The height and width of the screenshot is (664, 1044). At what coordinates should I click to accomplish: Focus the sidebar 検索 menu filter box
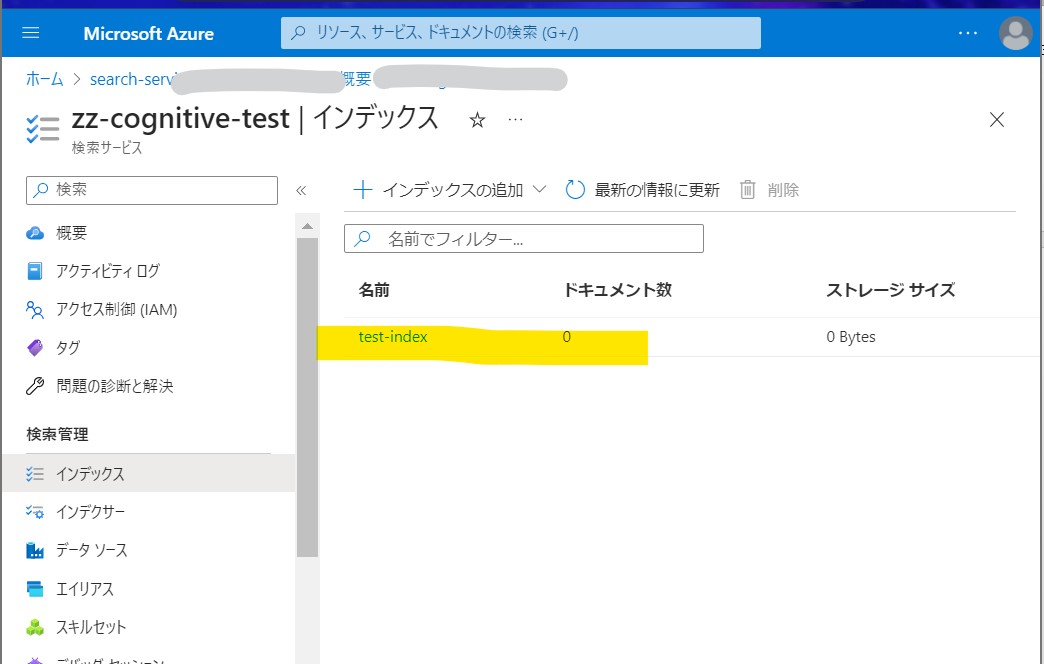click(152, 190)
